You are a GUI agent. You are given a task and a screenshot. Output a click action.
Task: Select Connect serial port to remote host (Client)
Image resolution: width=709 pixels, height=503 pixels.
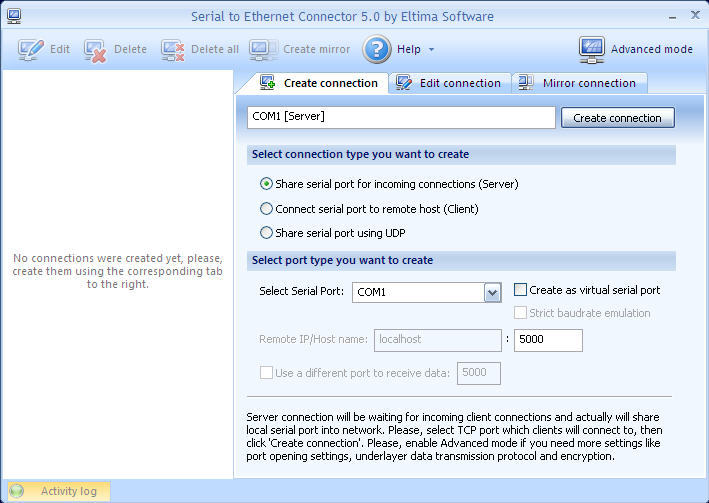pos(266,209)
